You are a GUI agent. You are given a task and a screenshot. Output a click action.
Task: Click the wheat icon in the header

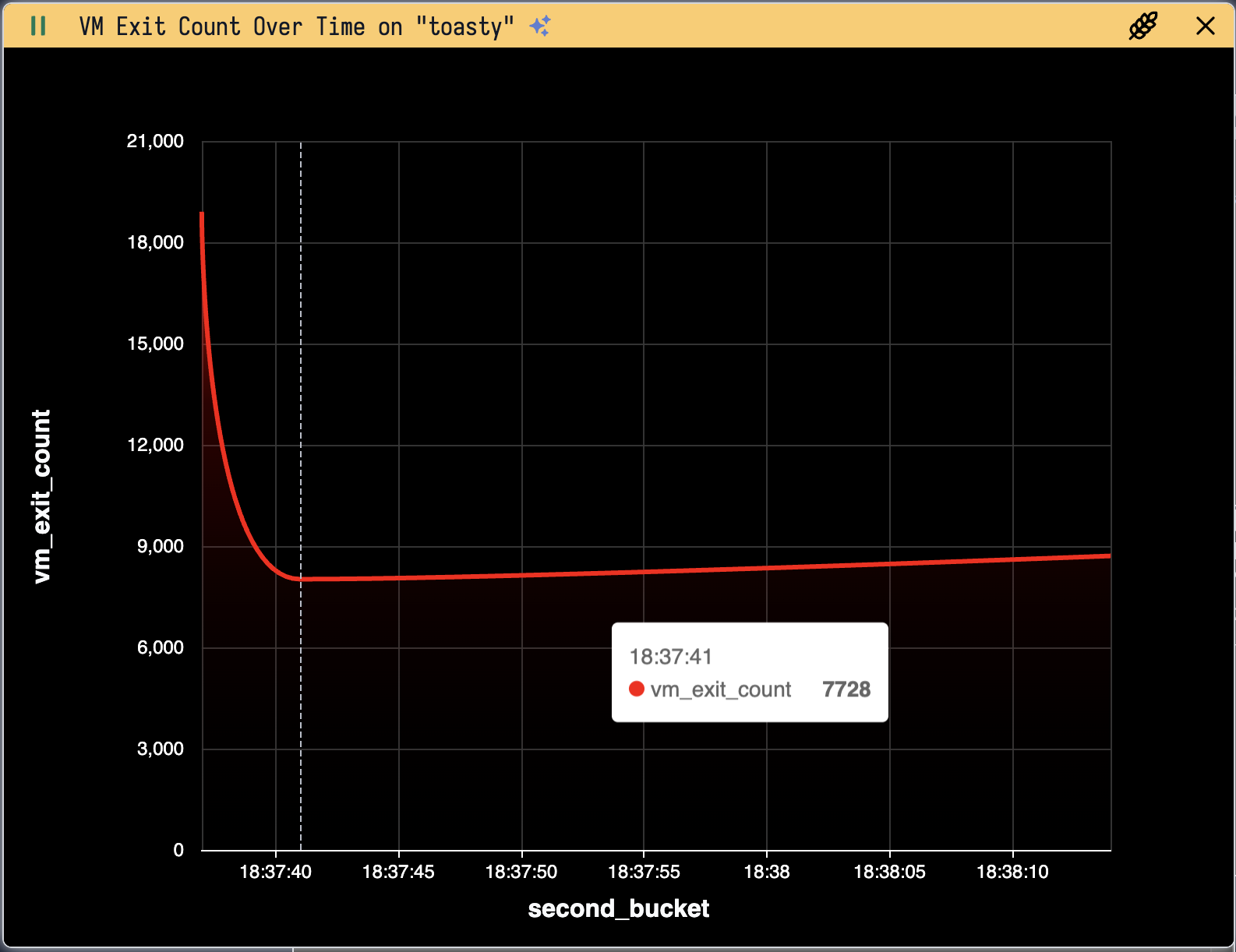1143,26
